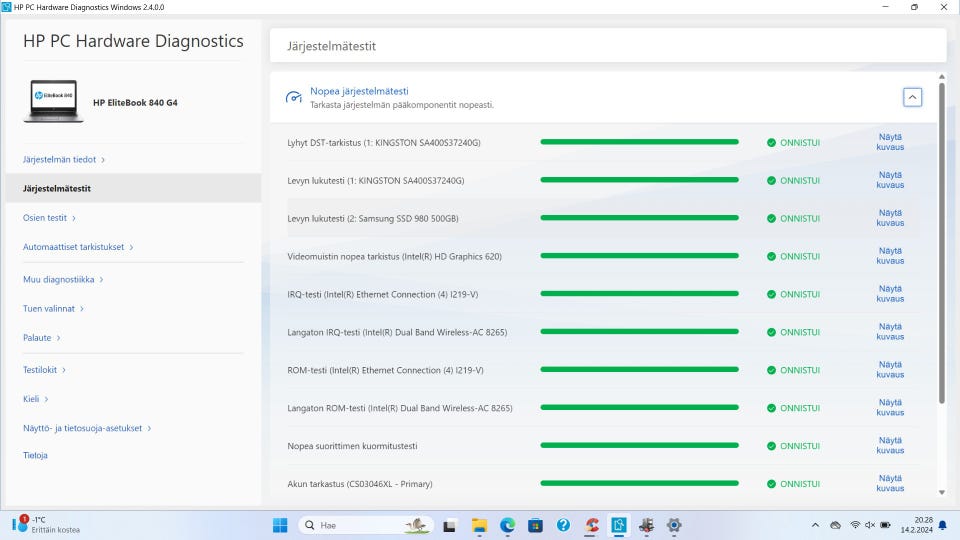Open Järjestelmän tiedot section

[x=59, y=159]
